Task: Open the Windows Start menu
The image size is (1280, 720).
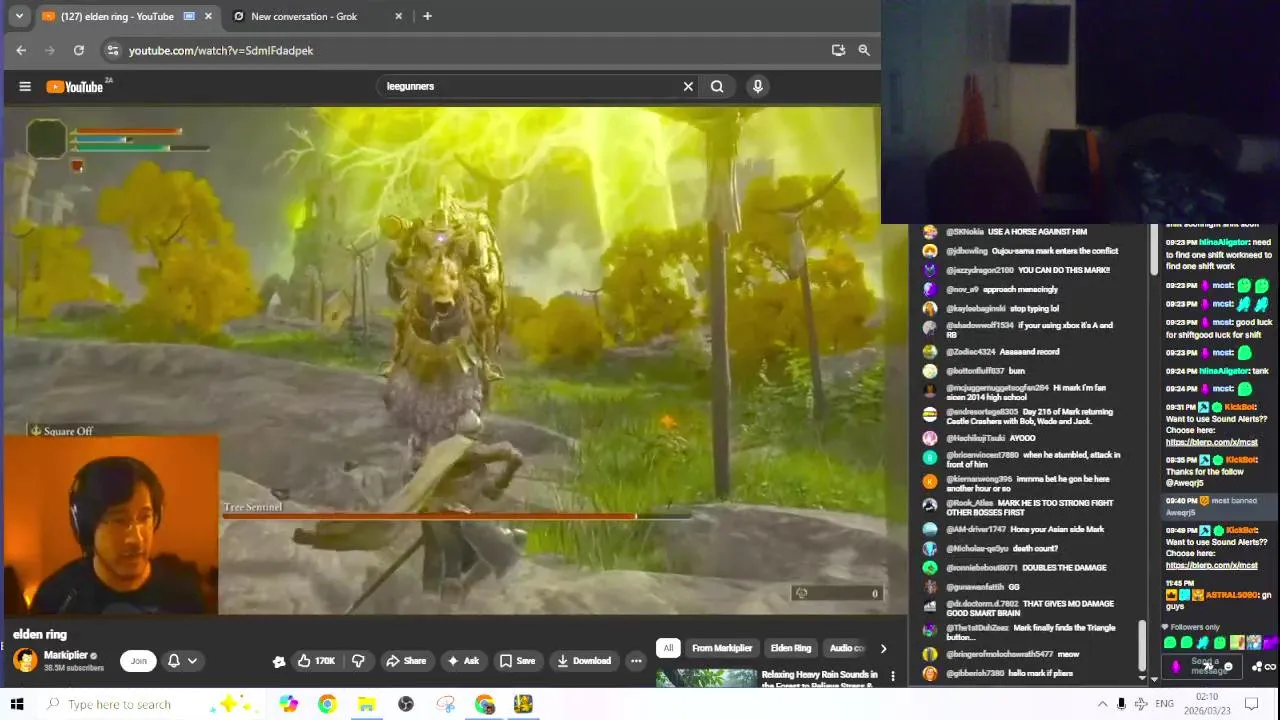Action: coord(16,704)
